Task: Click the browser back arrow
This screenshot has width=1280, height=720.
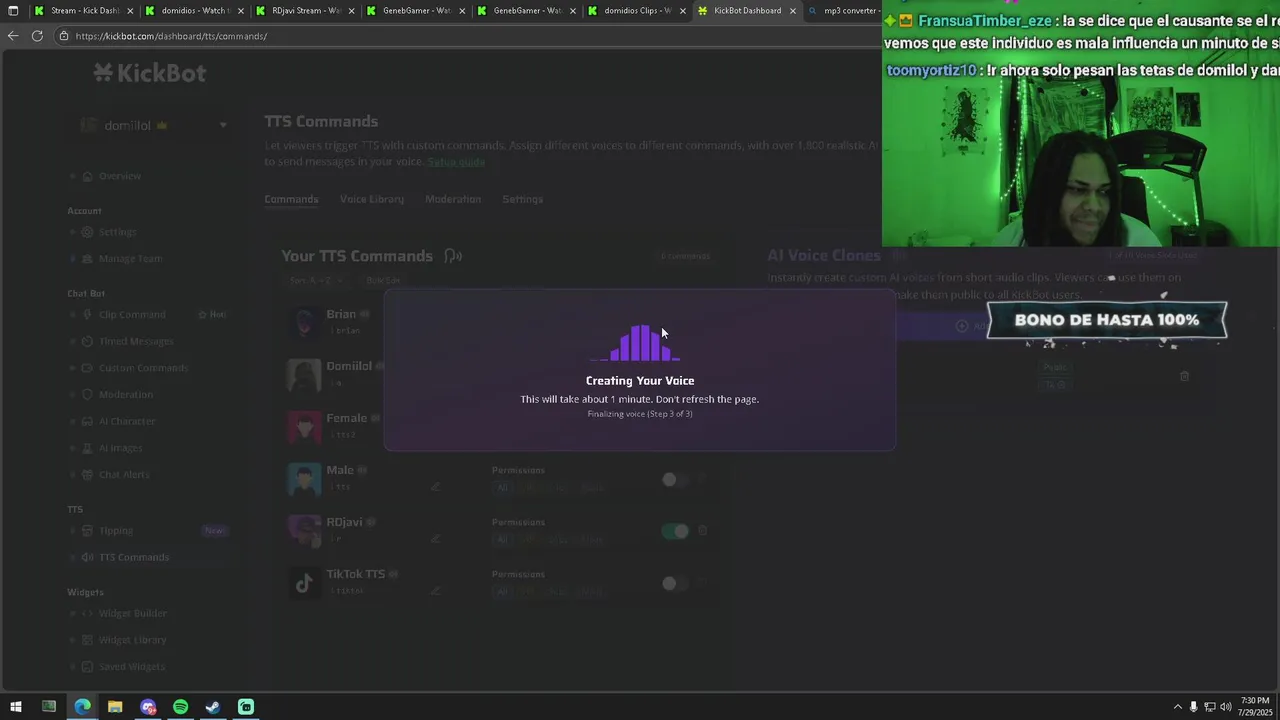Action: 12,36
